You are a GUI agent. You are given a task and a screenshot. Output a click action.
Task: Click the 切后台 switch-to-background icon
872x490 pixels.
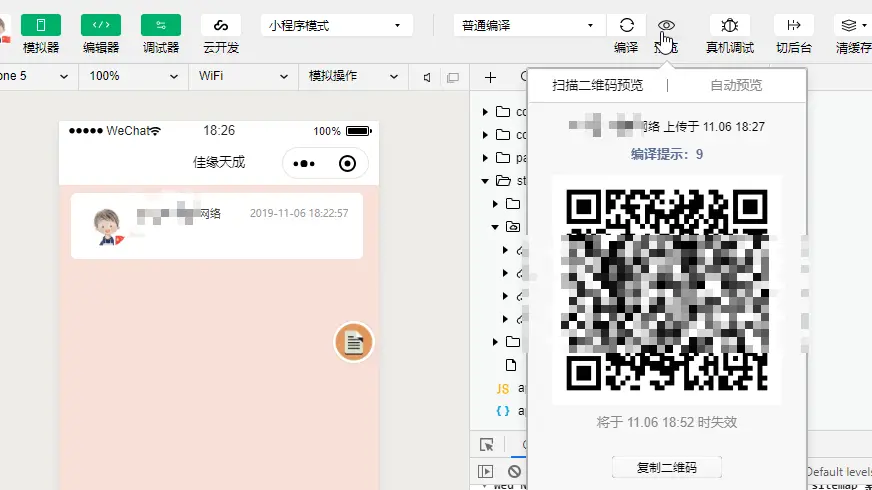pyautogui.click(x=794, y=25)
